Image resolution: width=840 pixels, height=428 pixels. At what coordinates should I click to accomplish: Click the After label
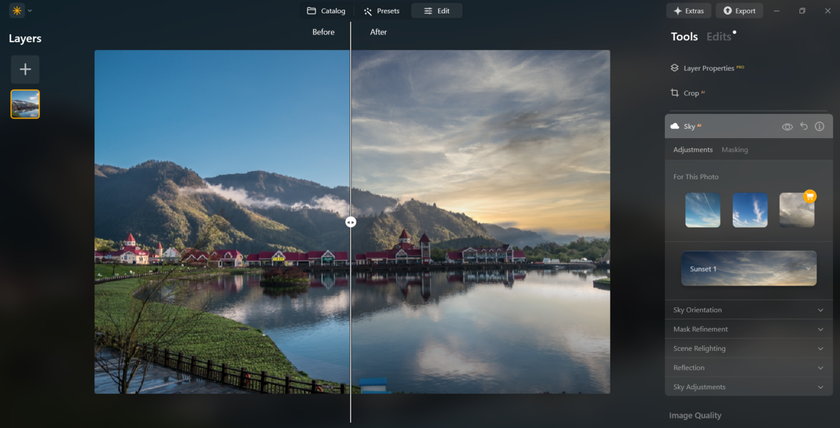(378, 32)
